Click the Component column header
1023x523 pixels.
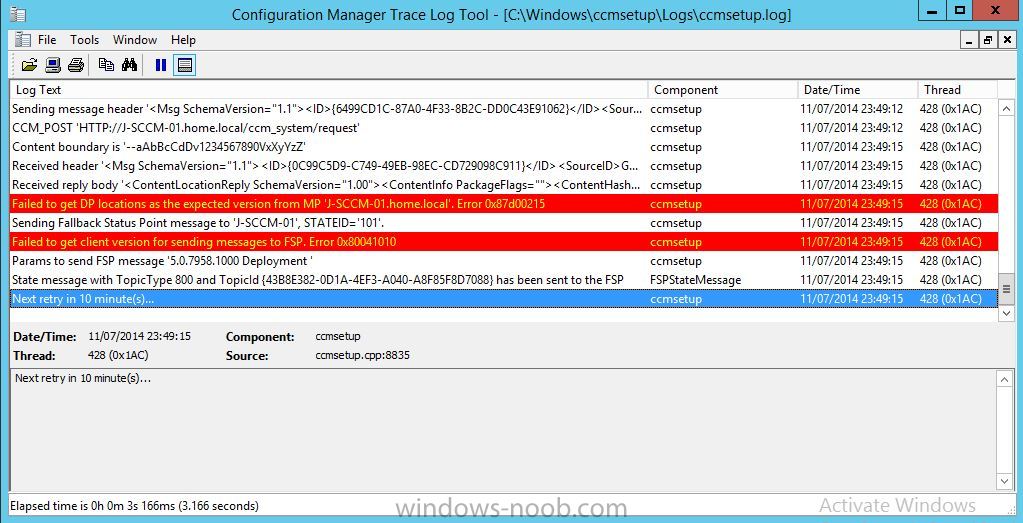(x=724, y=90)
